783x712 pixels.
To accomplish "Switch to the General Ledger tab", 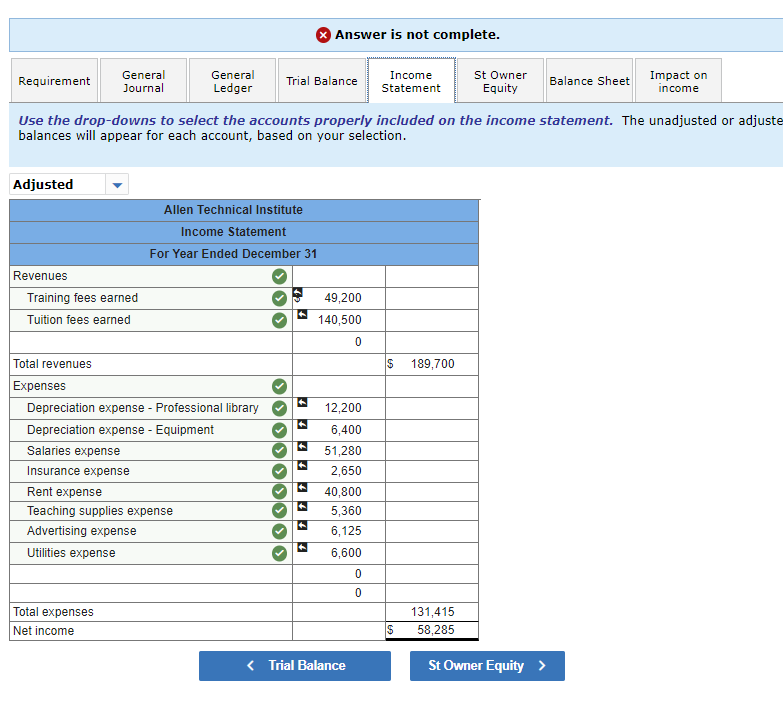I will point(233,81).
